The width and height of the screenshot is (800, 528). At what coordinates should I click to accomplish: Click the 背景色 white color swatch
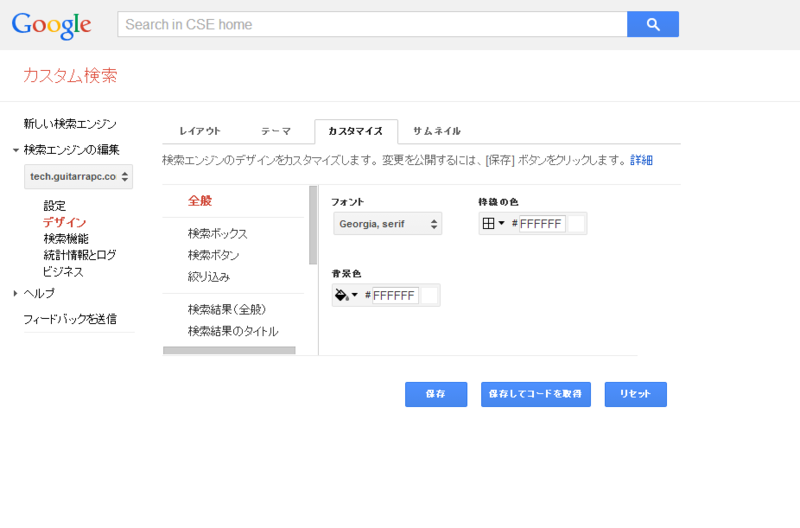[x=429, y=295]
